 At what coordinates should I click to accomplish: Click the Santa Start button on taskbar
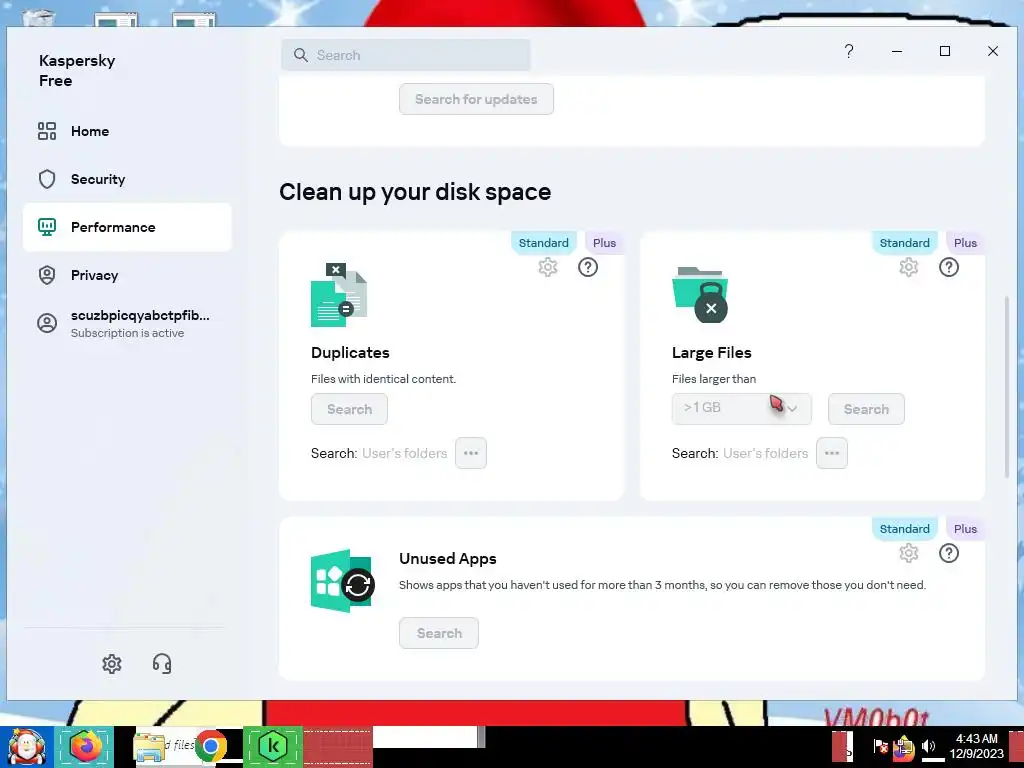tap(26, 746)
